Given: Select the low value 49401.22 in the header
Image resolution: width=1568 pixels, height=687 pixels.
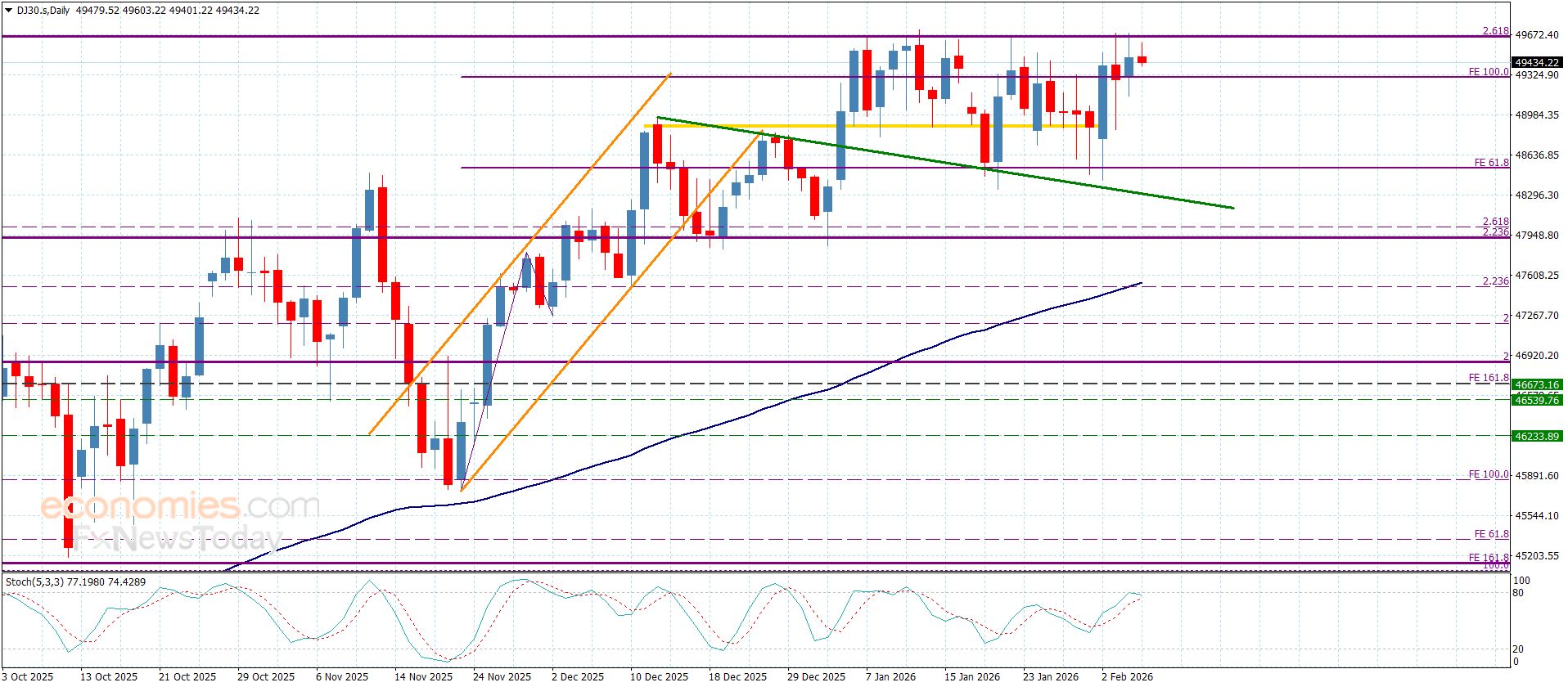Looking at the screenshot, I should (192, 11).
